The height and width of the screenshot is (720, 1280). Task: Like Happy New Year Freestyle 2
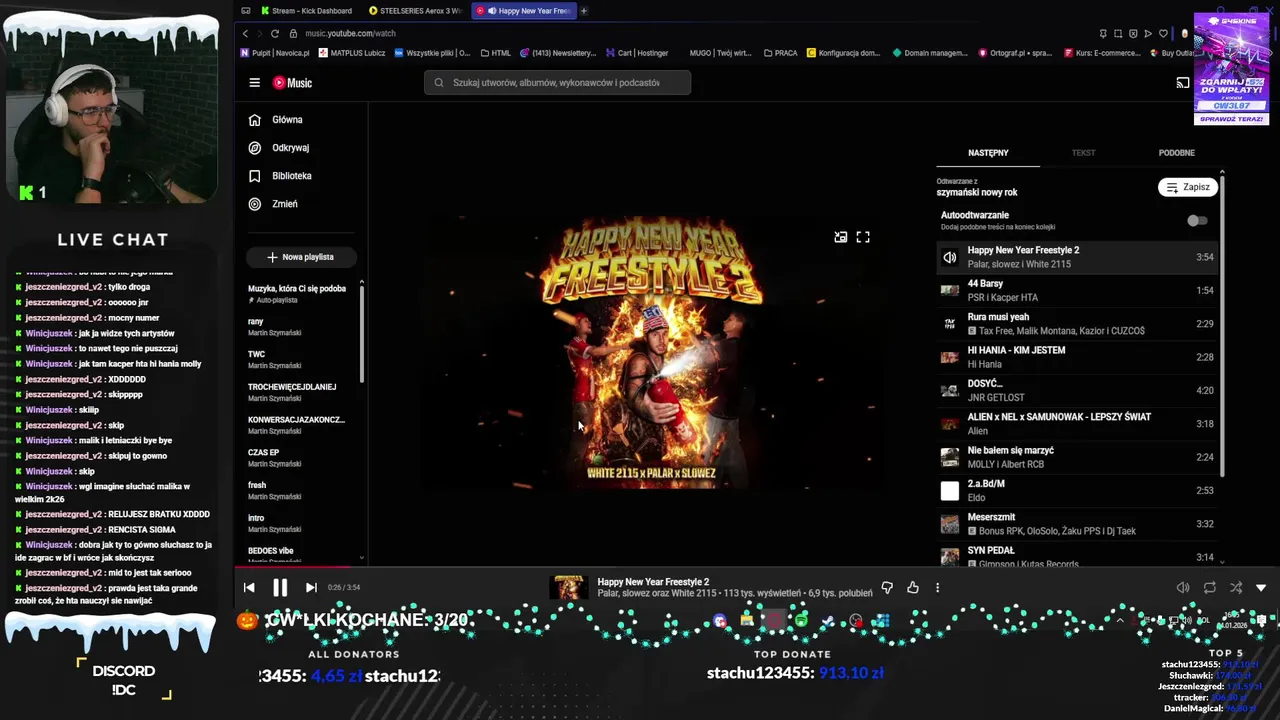(x=913, y=588)
